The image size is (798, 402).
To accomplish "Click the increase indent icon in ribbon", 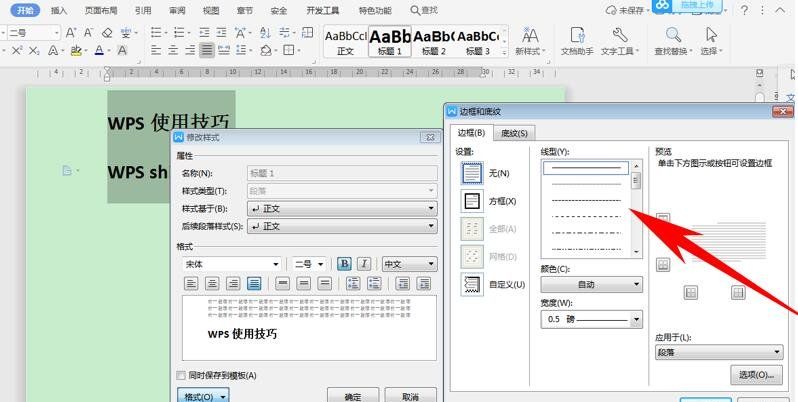I will [x=221, y=33].
